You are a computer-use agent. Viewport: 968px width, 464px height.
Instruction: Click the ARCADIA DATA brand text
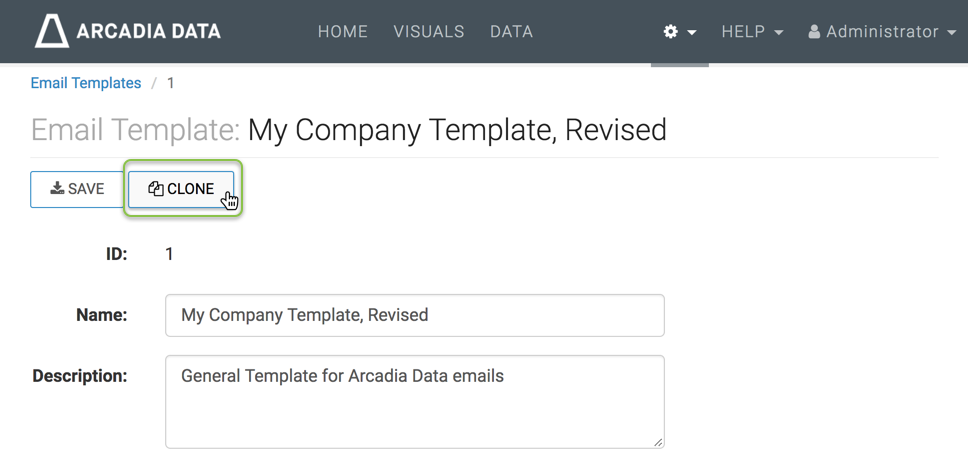pos(149,32)
